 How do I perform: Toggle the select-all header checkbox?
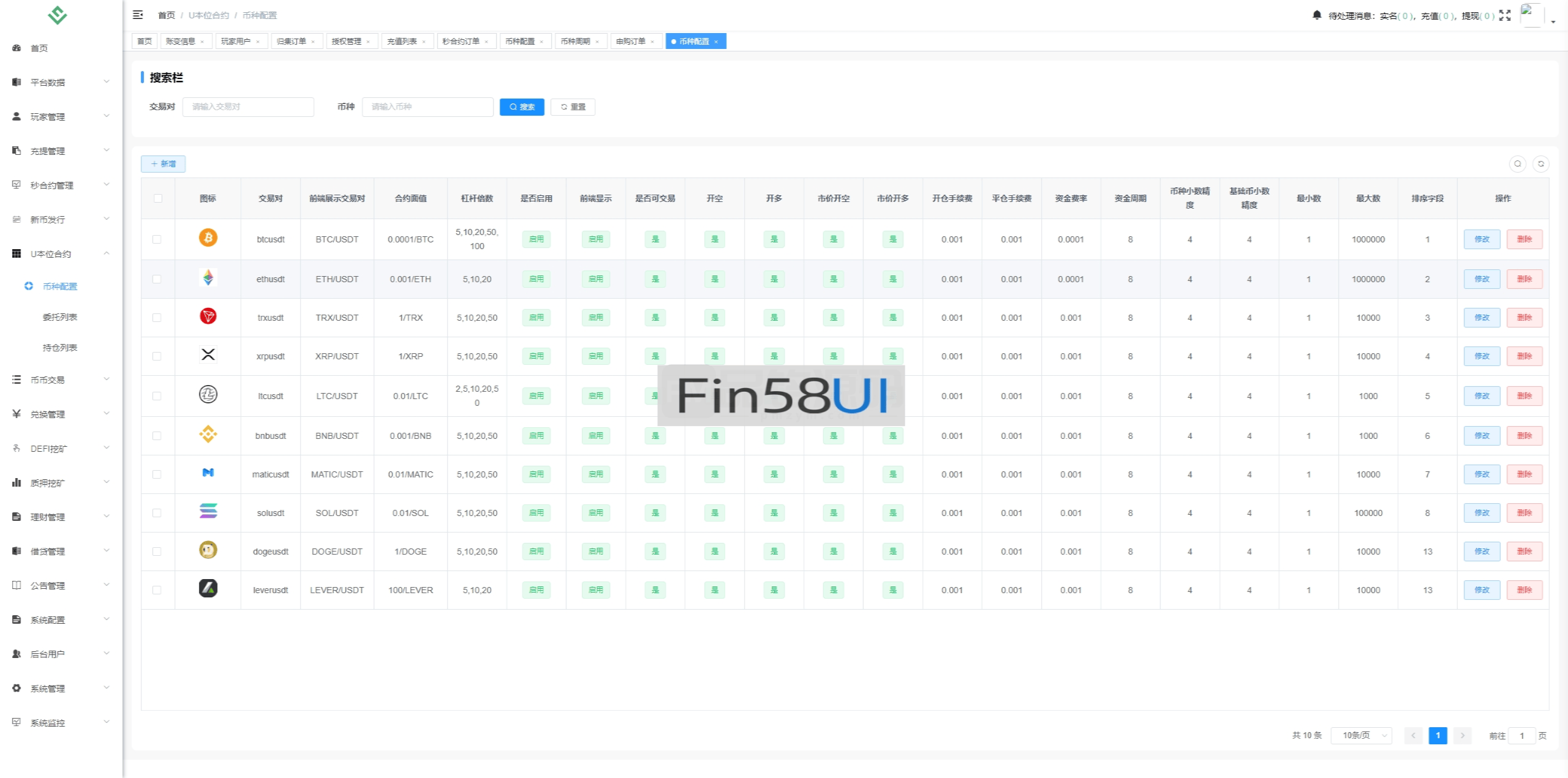pos(158,198)
